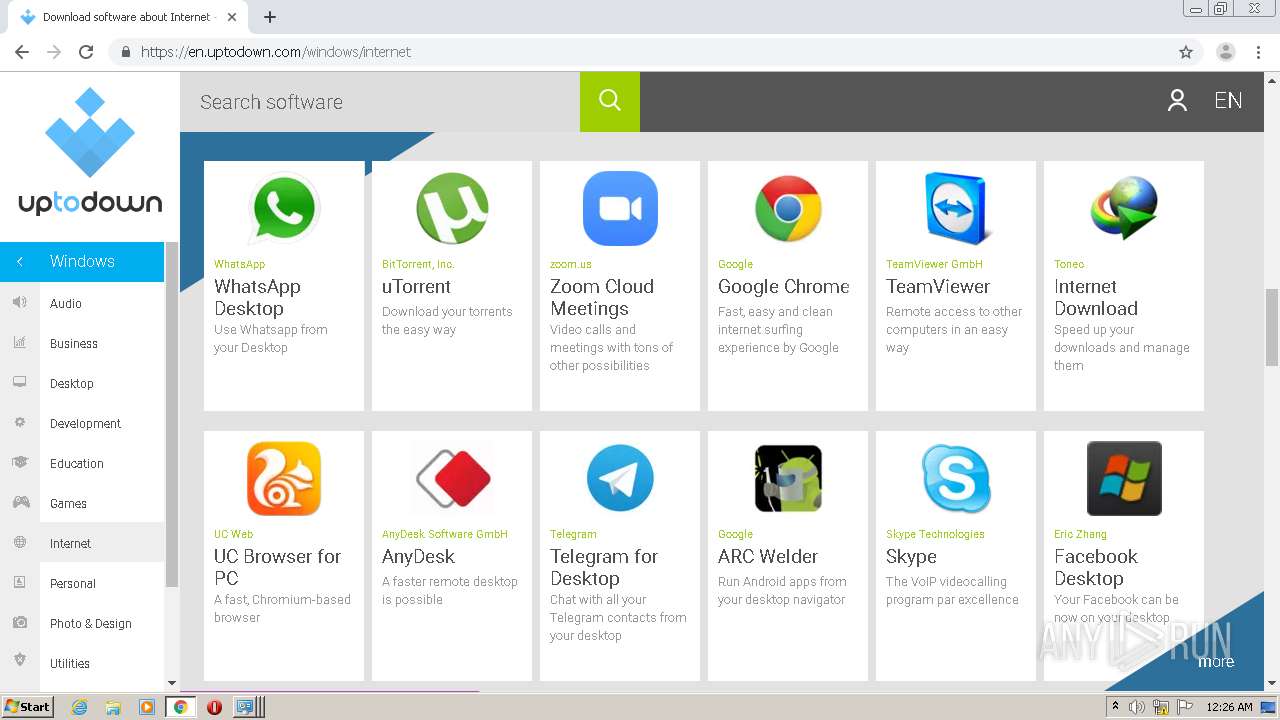Collapse the Windows platform menu arrow
Screen dimensions: 1280x720
20,261
